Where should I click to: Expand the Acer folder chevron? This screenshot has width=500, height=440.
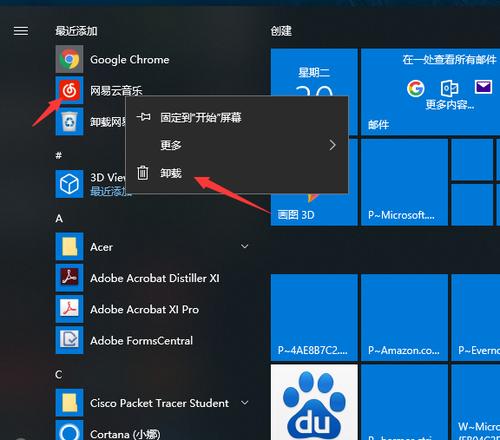[x=245, y=246]
